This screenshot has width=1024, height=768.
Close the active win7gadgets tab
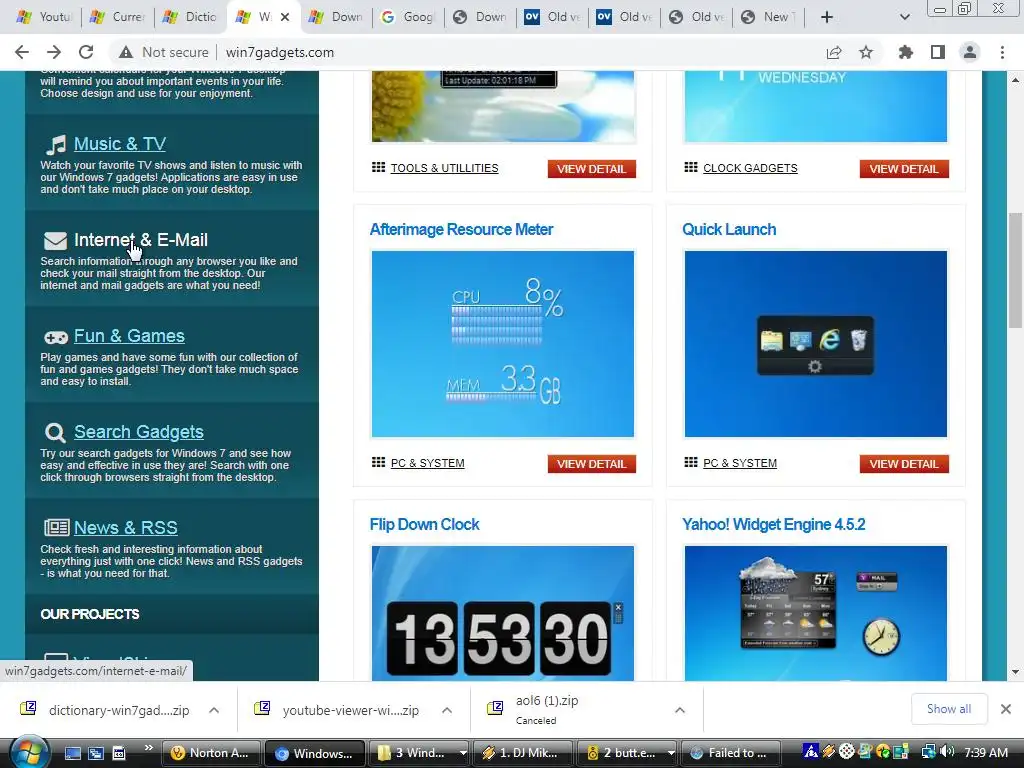tap(285, 18)
